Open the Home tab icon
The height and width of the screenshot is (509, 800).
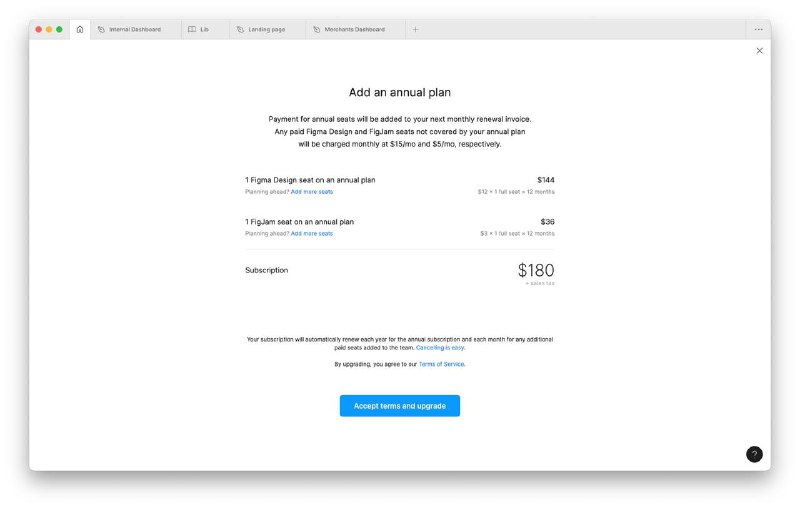(80, 30)
